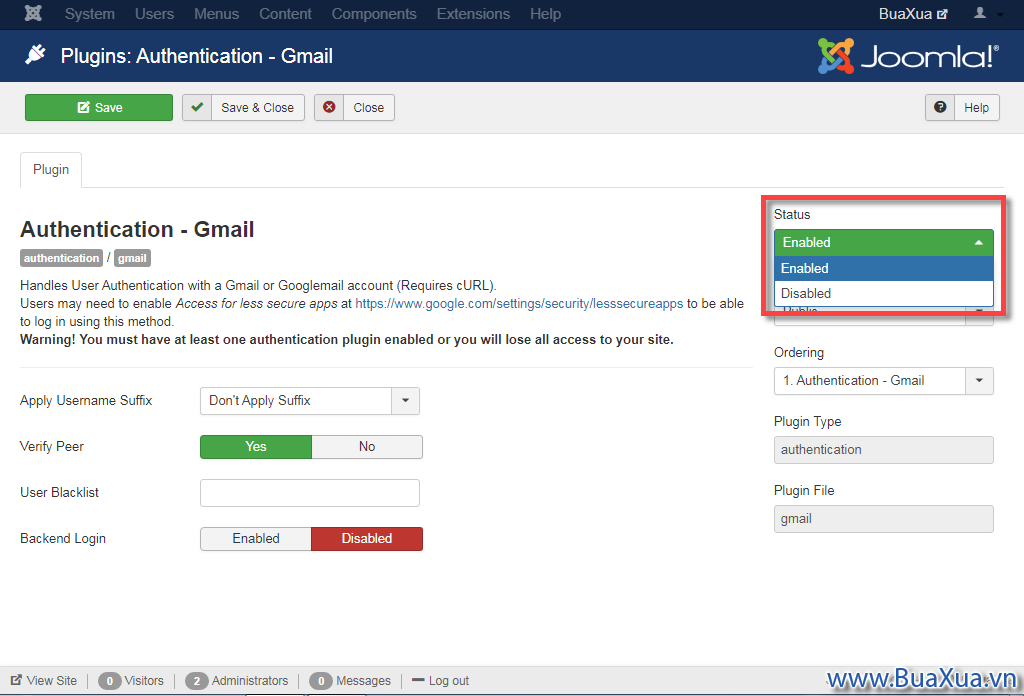
Task: Open the Ordering dropdown arrow
Action: 979,381
